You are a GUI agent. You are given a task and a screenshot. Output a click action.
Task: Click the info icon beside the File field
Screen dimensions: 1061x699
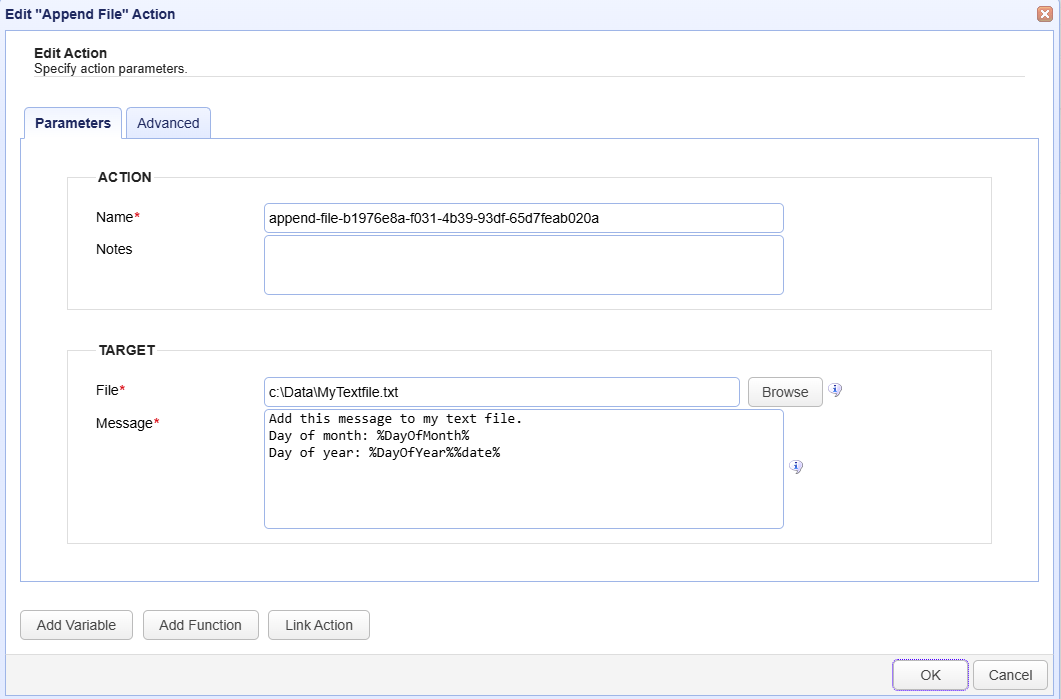835,390
